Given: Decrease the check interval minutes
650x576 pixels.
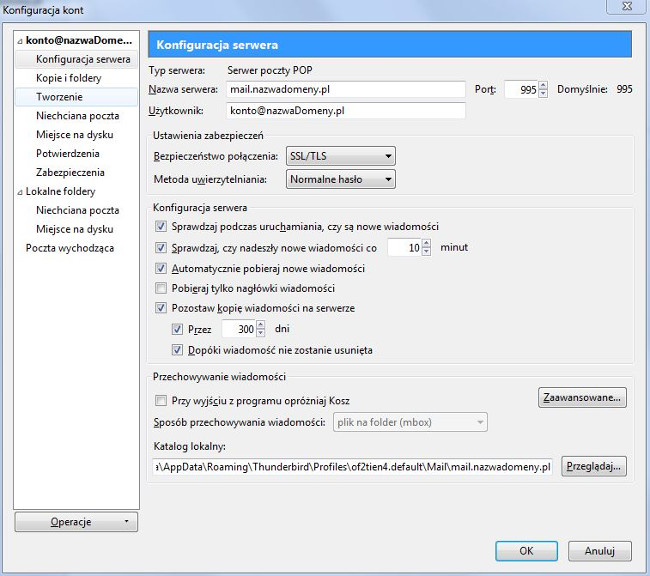Looking at the screenshot, I should [426, 252].
